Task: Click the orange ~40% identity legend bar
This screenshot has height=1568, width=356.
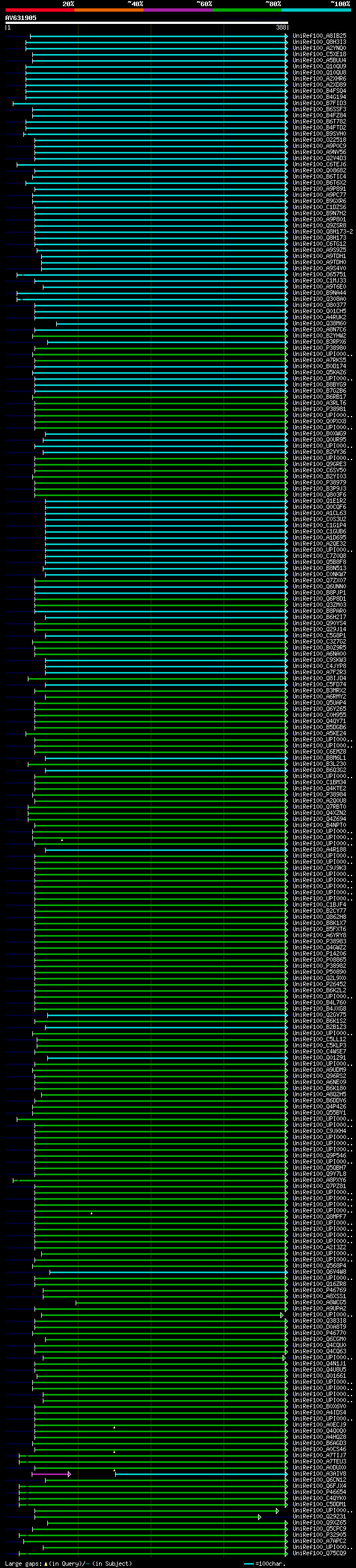Action: click(109, 10)
